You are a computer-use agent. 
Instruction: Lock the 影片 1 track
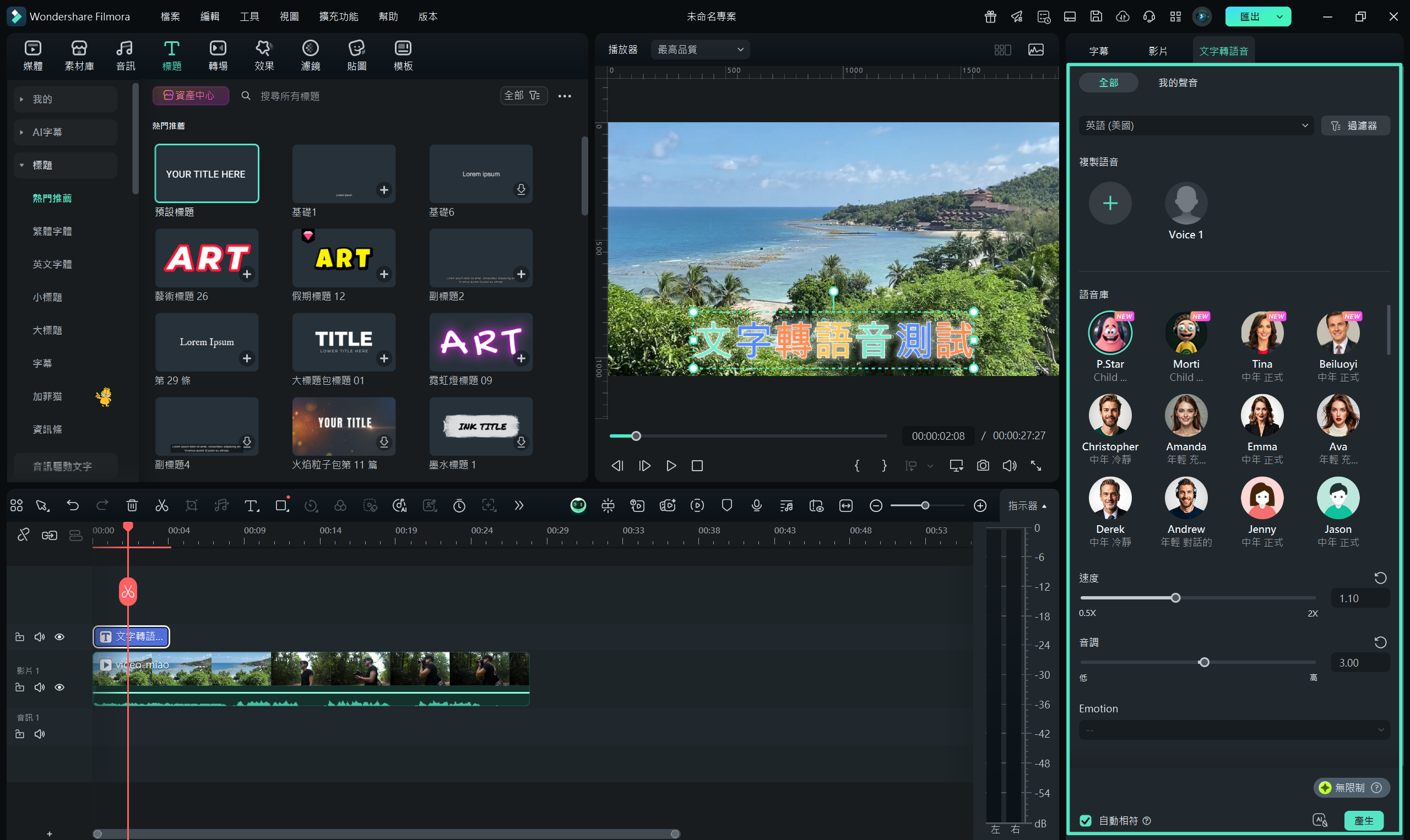(x=20, y=687)
